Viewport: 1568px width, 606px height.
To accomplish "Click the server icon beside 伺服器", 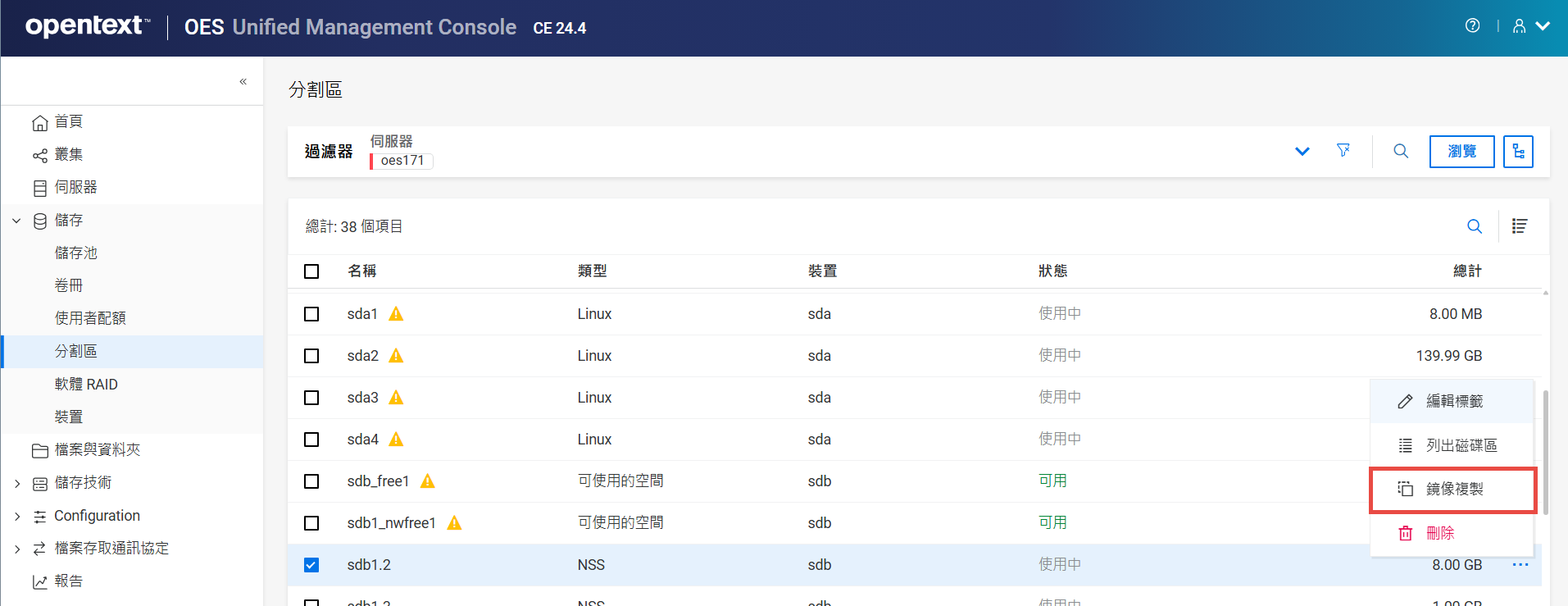I will 40,188.
